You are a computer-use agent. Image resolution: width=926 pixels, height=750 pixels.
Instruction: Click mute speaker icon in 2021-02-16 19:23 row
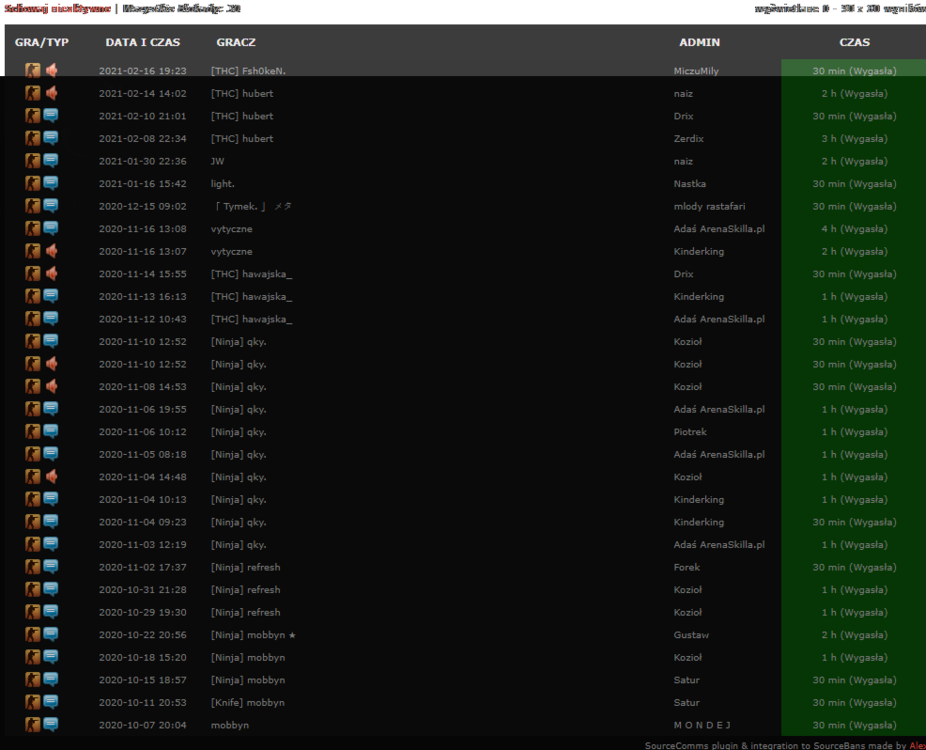tap(51, 71)
